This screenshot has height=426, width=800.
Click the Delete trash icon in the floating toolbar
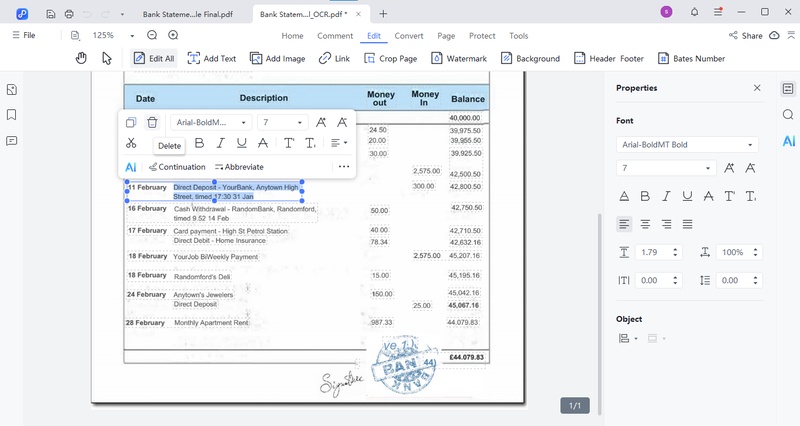152,122
